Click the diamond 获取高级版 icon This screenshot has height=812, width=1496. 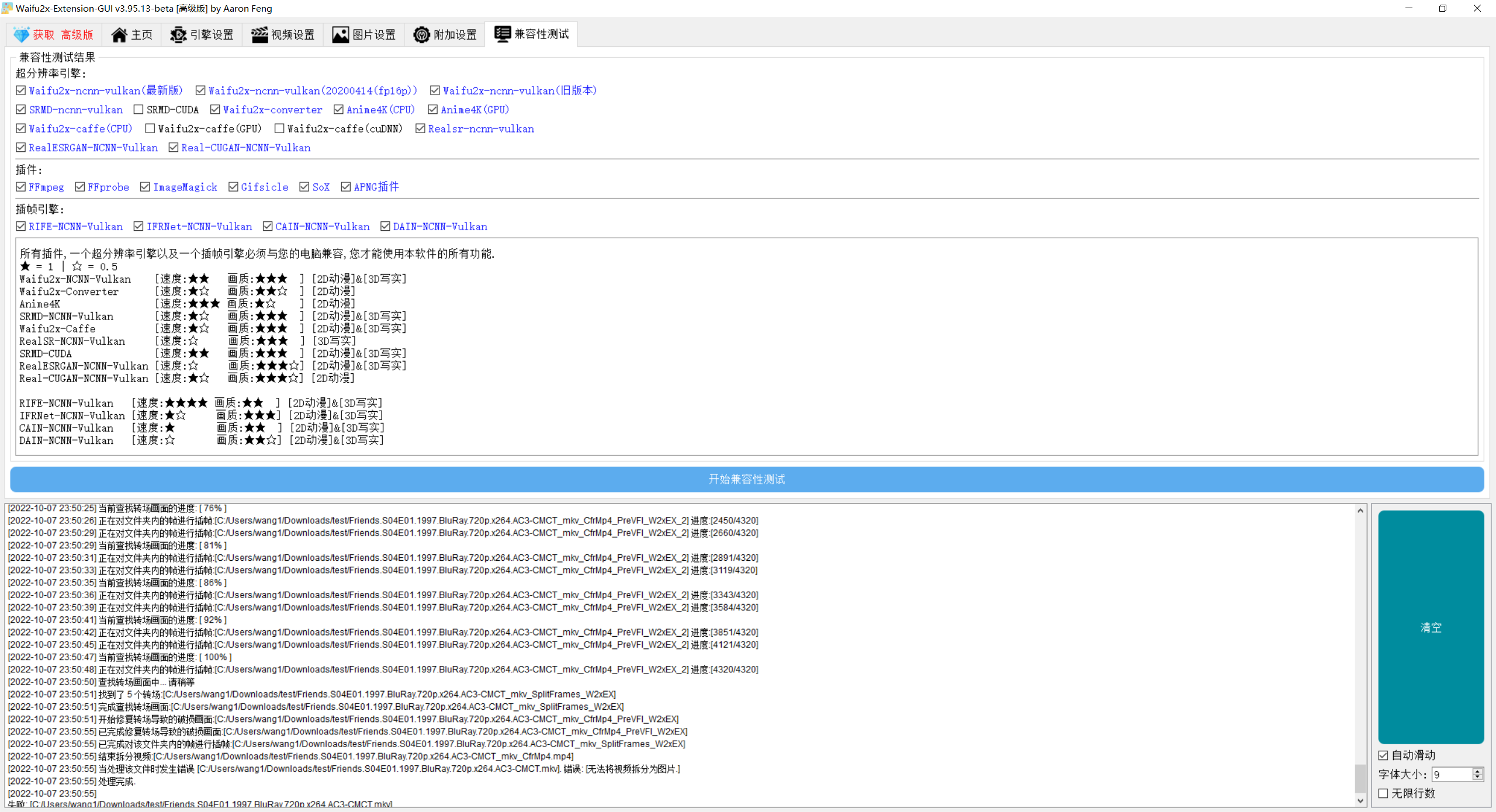pyautogui.click(x=21, y=34)
